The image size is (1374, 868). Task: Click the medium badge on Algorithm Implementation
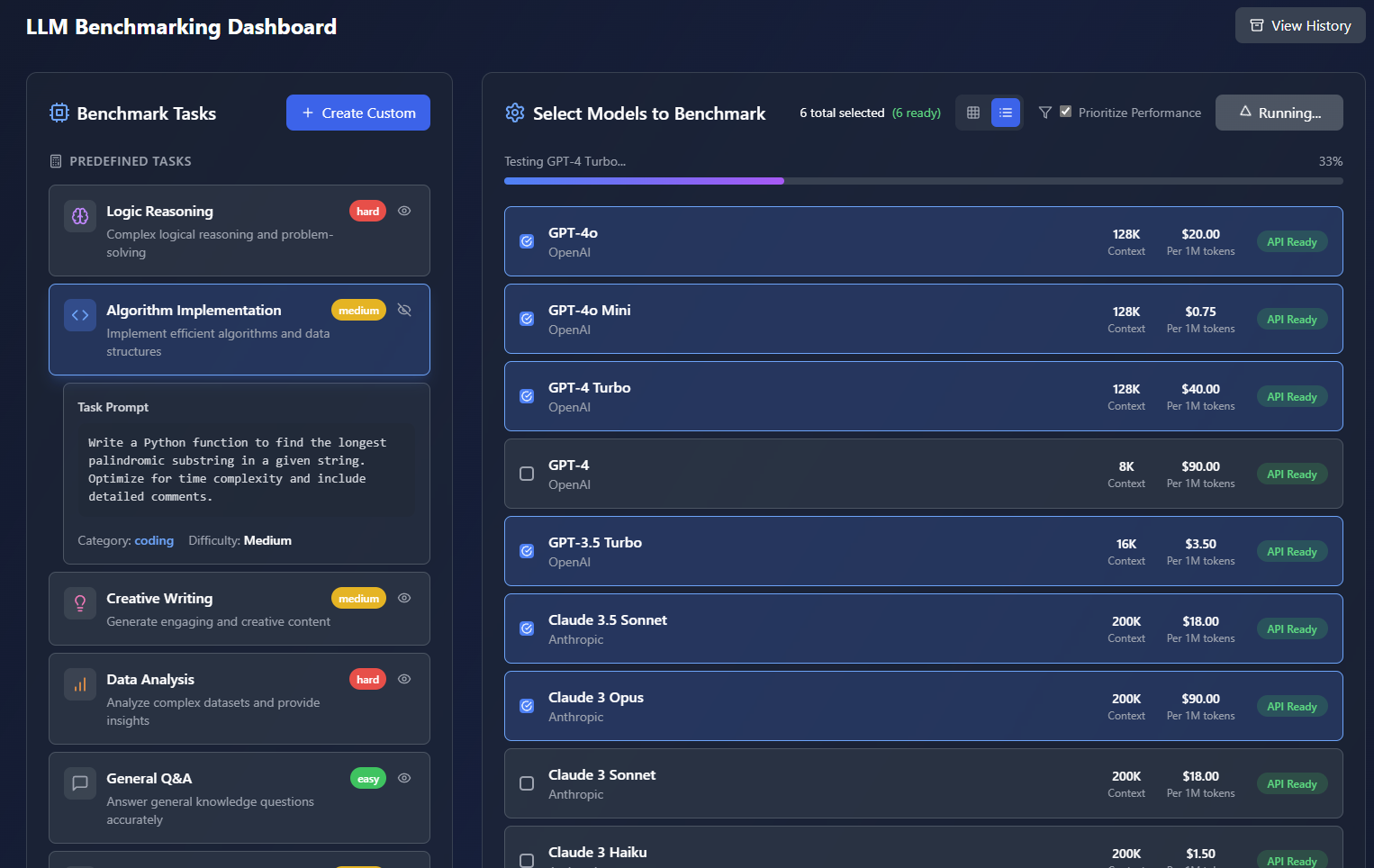(358, 310)
